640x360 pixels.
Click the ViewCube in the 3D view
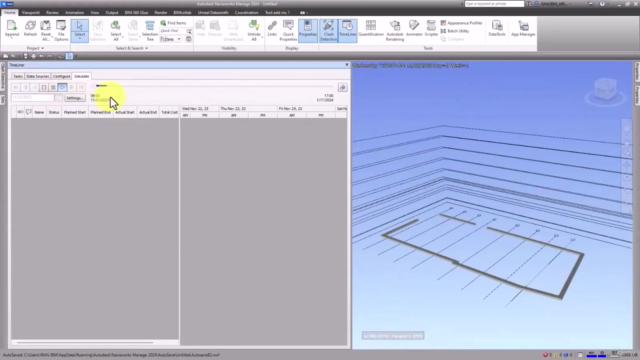(x=605, y=90)
